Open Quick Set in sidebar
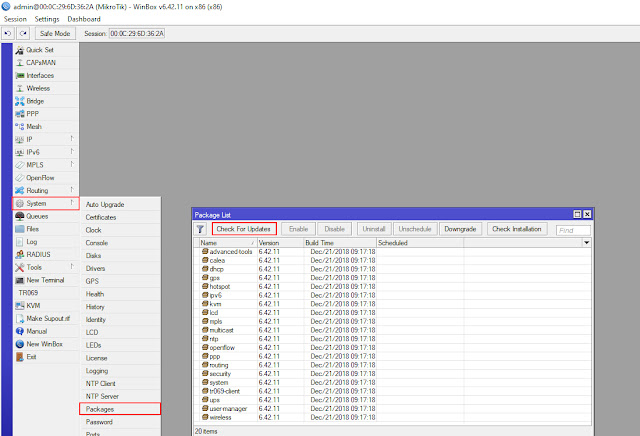 (x=46, y=50)
